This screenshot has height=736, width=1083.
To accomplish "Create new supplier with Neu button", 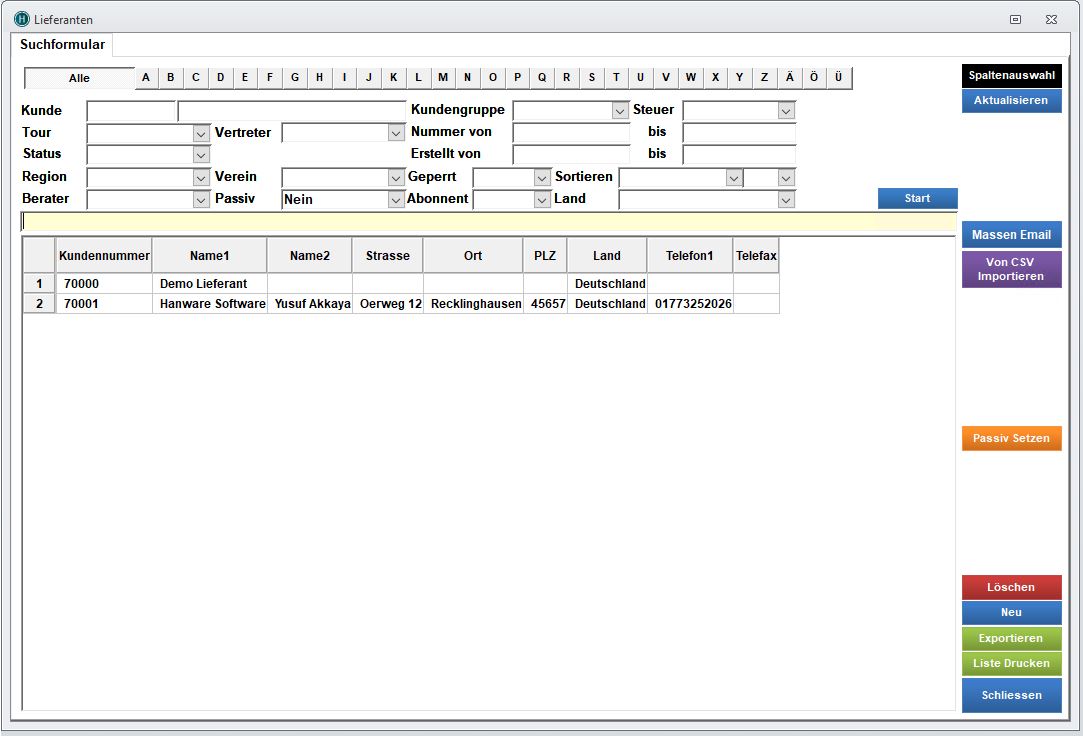I will coord(1011,612).
